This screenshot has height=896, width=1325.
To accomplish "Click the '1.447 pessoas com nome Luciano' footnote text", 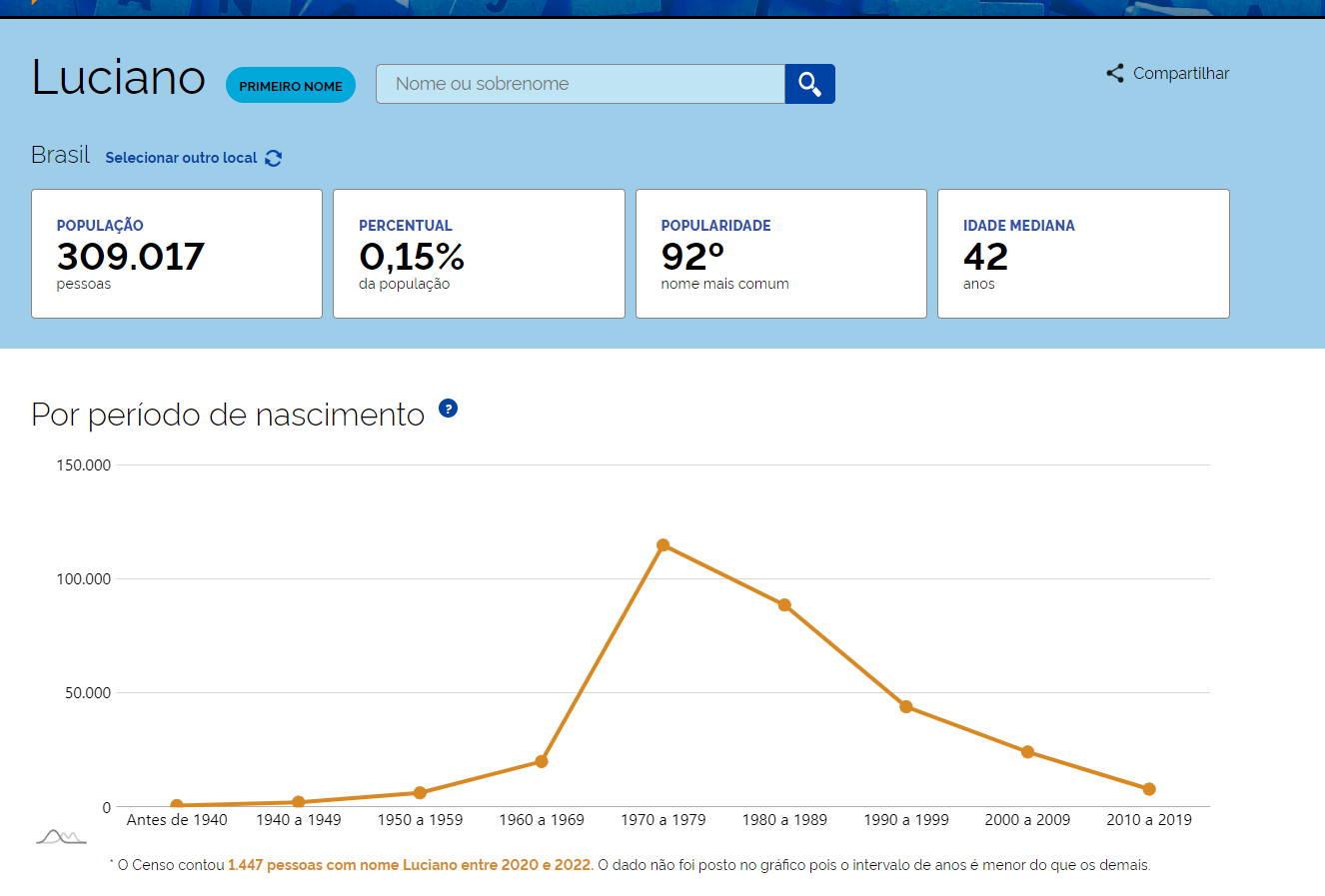I will [x=411, y=865].
